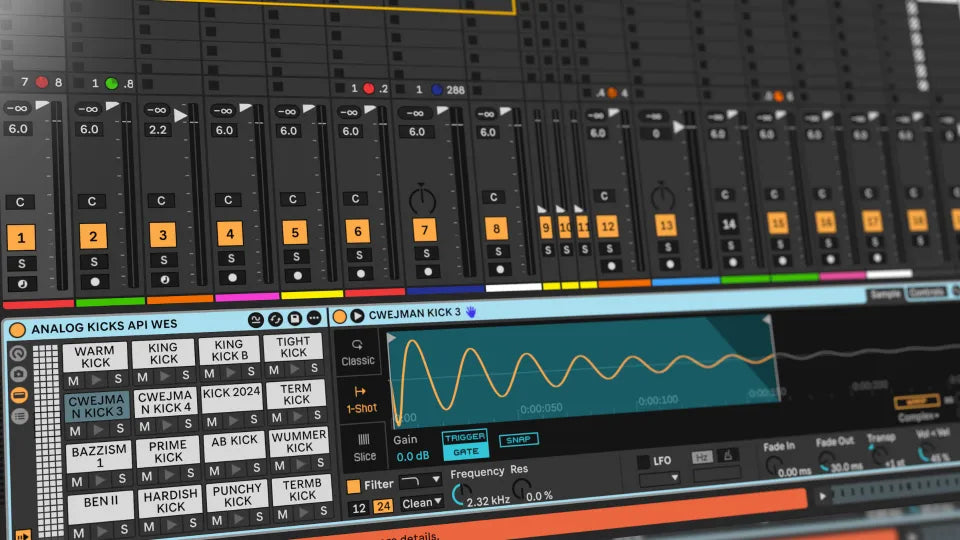Click track 3 volume value 2.2
The image size is (960, 540).
158,130
